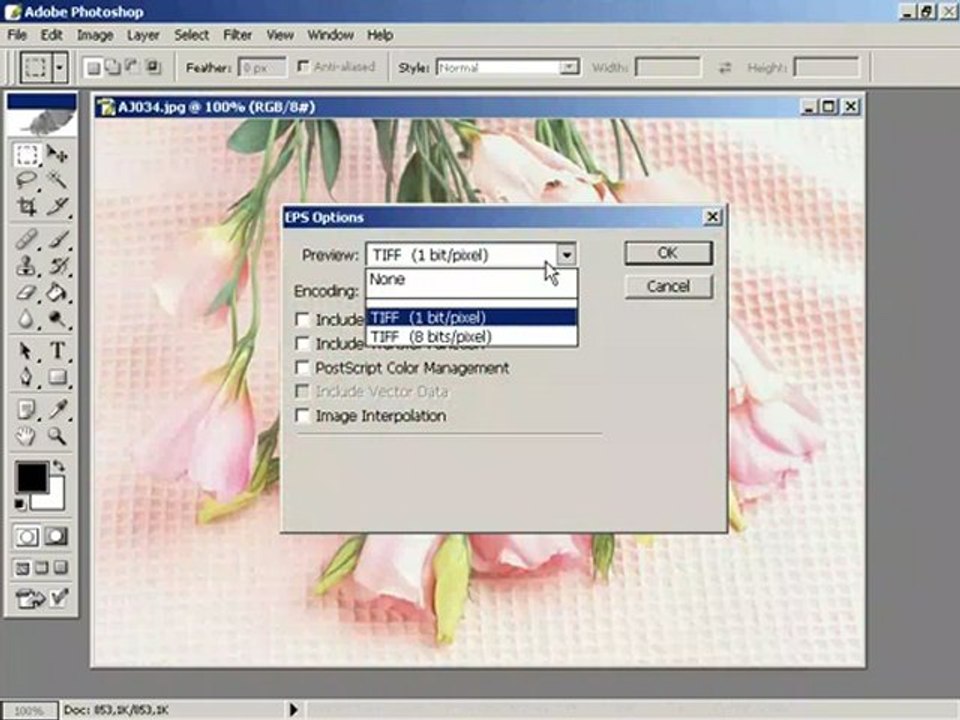
Task: Select the Zoom tool
Action: (57, 435)
